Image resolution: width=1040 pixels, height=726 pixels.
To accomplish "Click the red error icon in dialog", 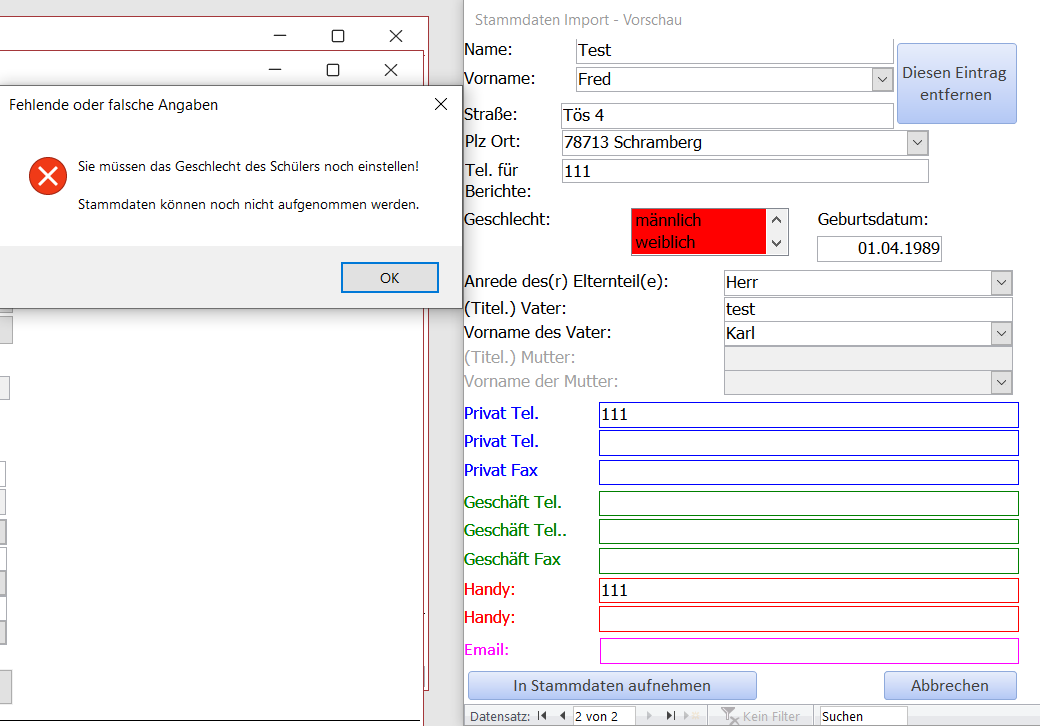I will [x=47, y=176].
